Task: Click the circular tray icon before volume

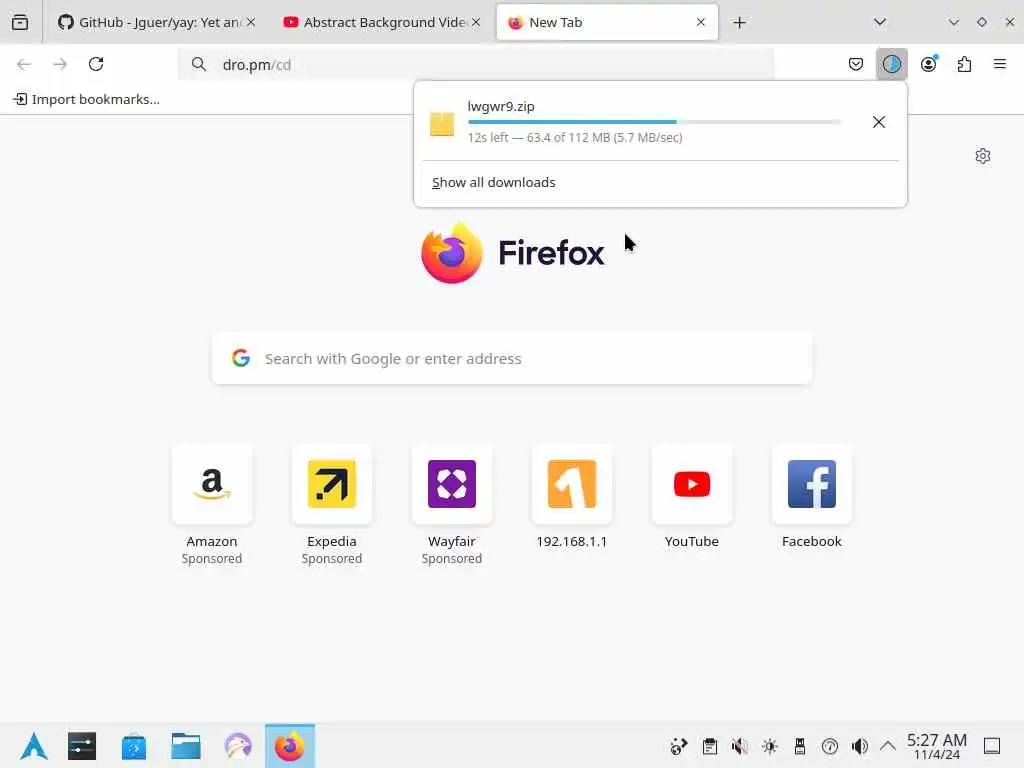Action: [x=829, y=746]
